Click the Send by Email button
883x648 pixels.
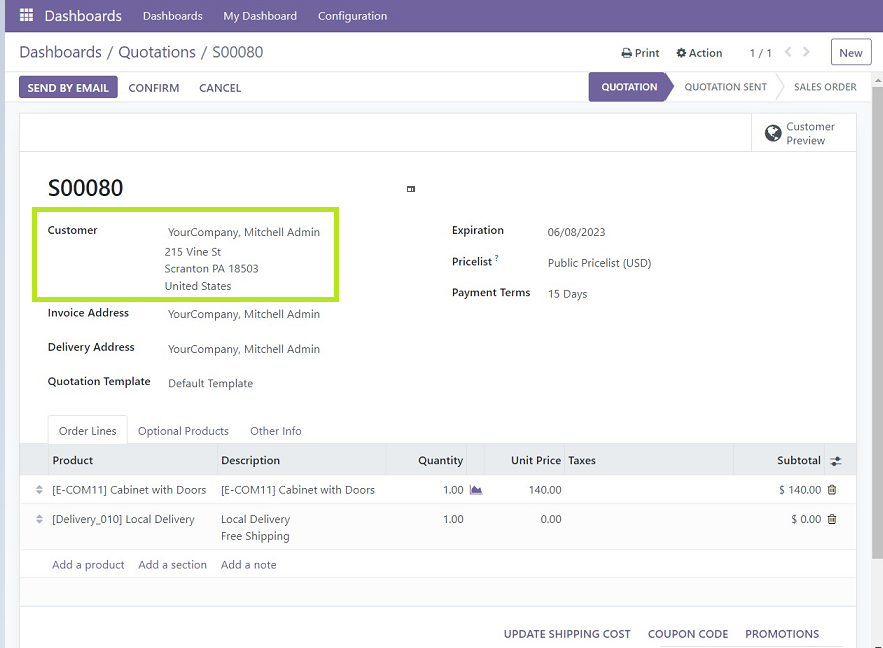[x=68, y=87]
